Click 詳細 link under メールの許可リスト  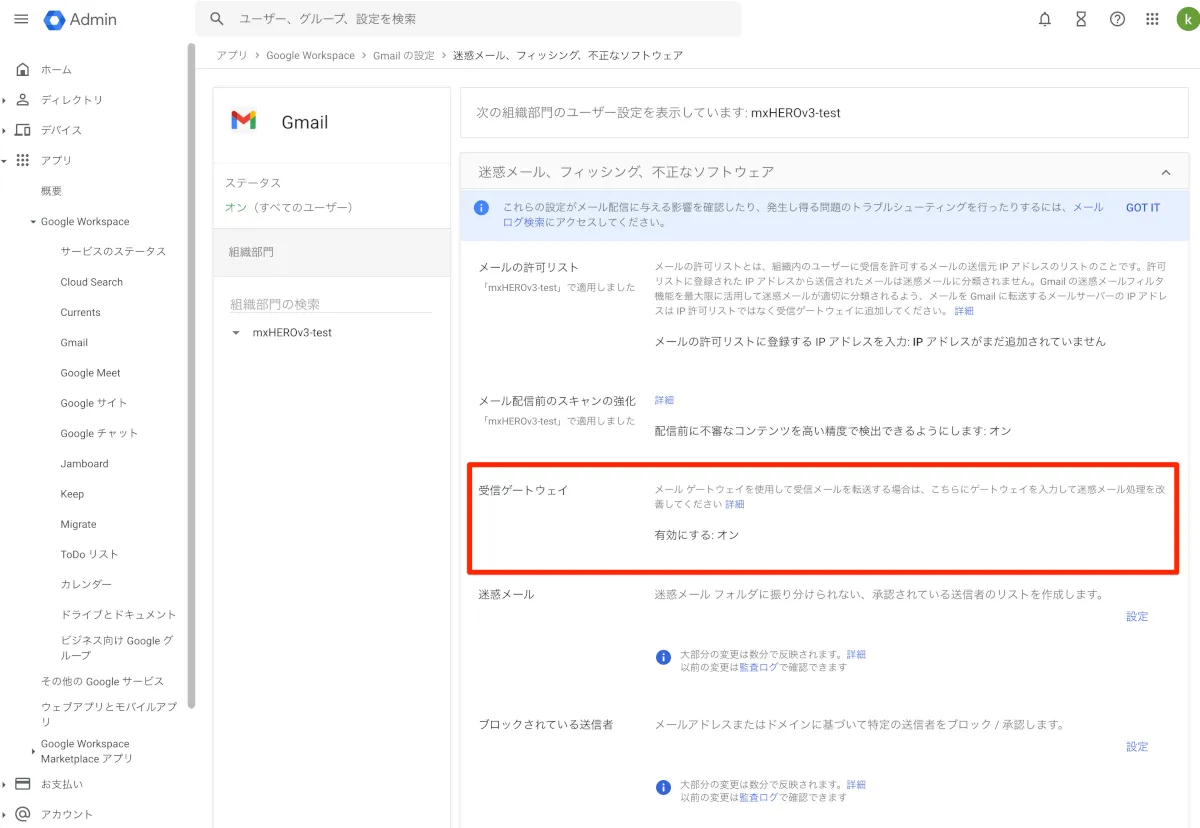(963, 311)
